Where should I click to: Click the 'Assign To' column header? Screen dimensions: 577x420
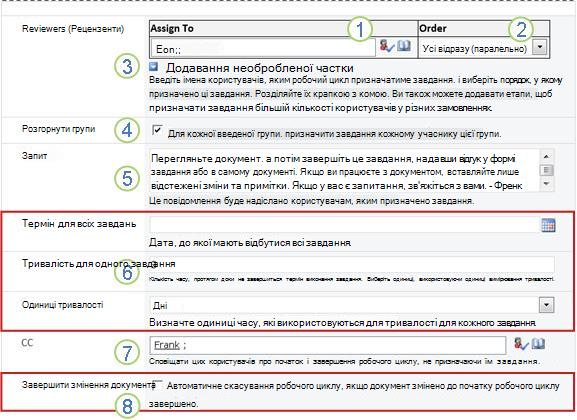283,28
